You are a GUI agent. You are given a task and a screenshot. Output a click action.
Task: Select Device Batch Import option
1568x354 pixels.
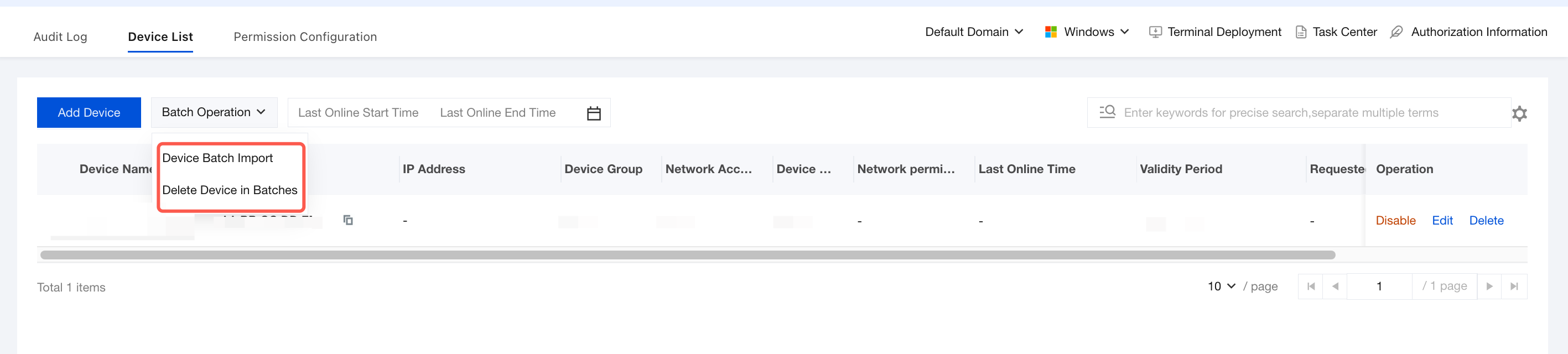[x=217, y=158]
